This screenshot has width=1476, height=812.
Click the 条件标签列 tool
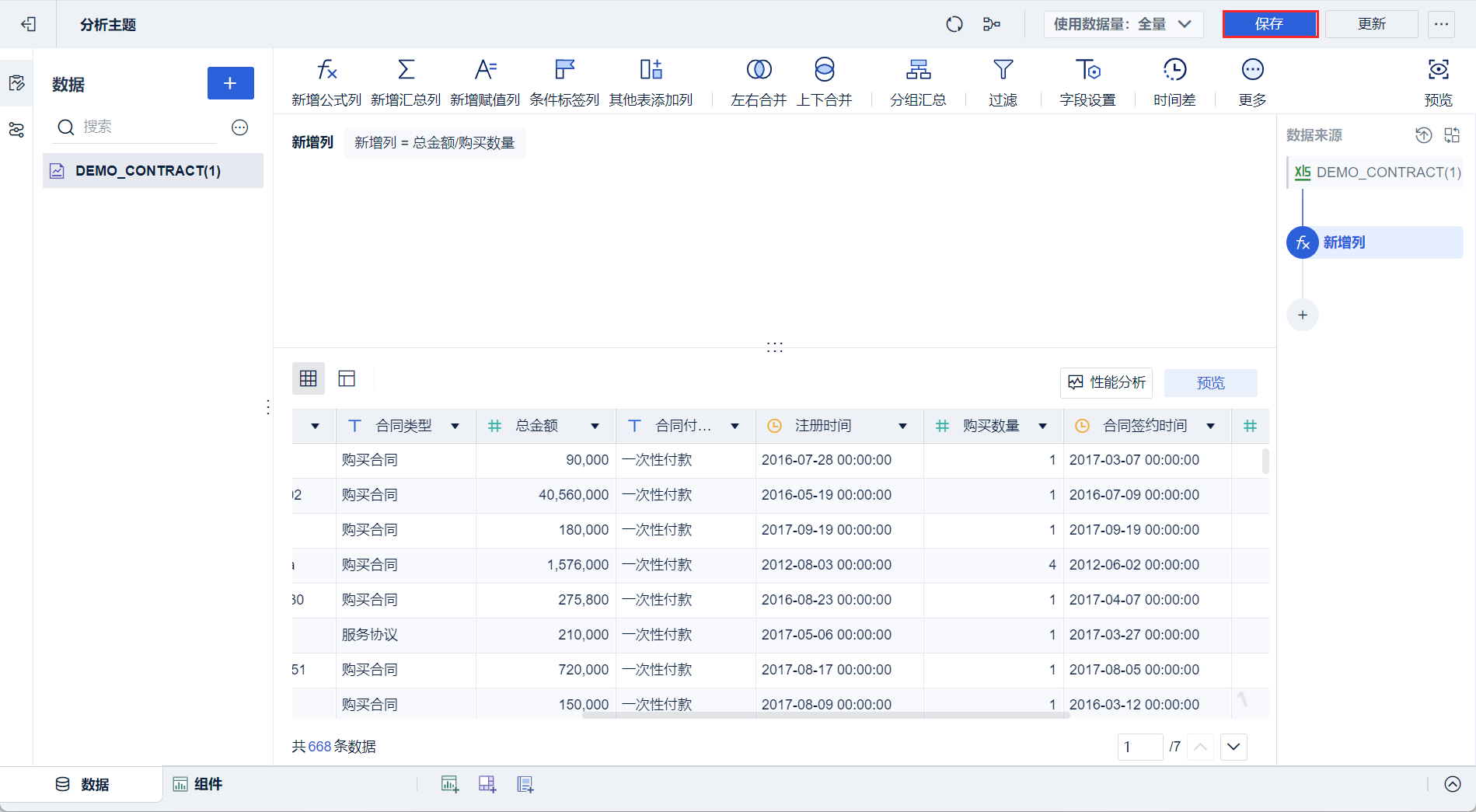point(564,82)
